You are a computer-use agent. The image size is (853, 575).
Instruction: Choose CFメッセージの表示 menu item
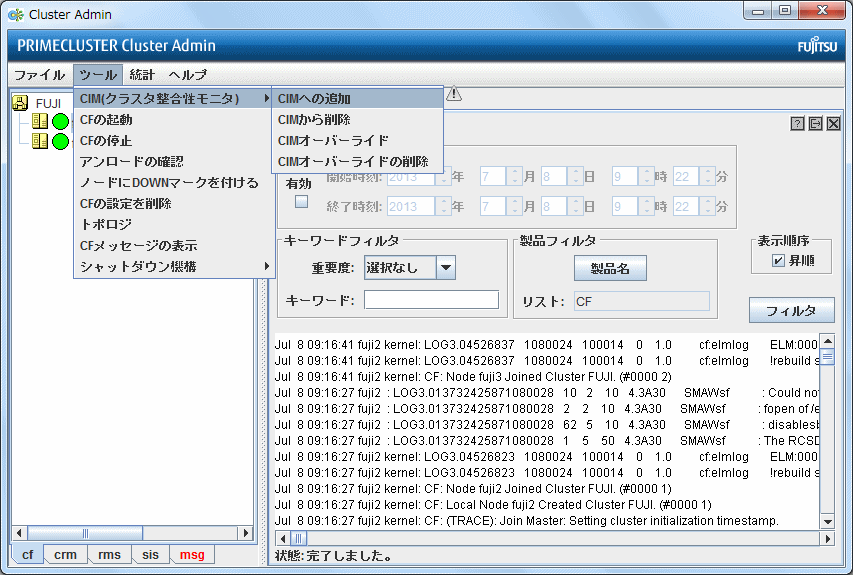coord(174,245)
